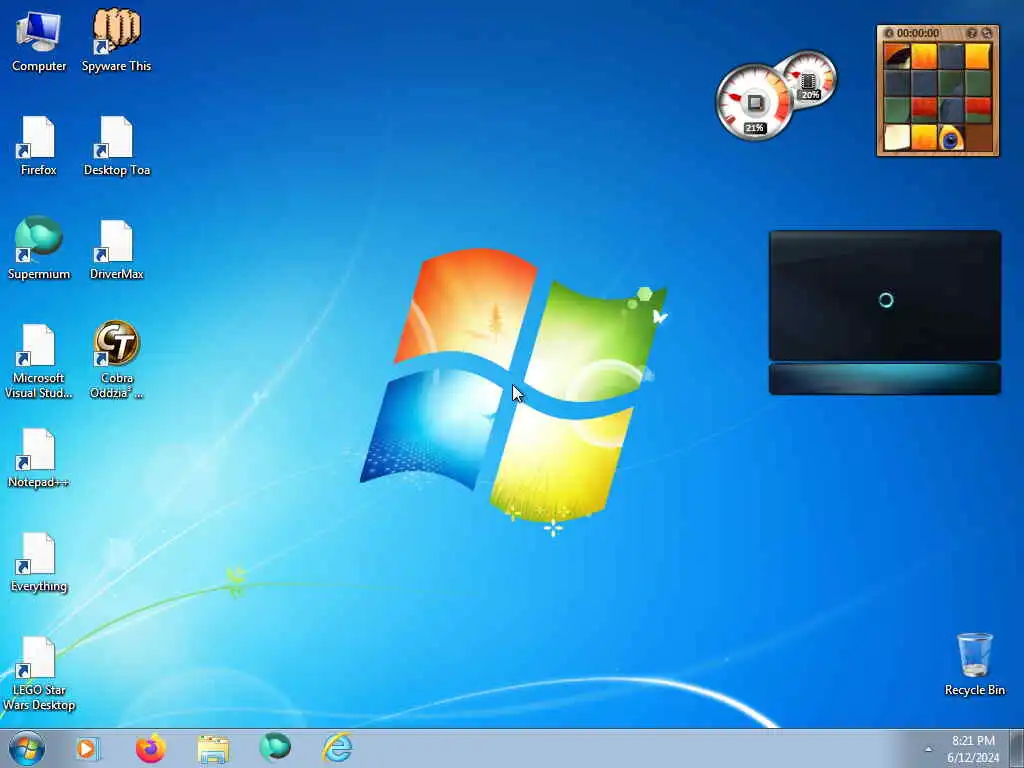This screenshot has width=1024, height=768.
Task: Select the LEGO Star Wars Desktop shortcut
Action: point(39,673)
